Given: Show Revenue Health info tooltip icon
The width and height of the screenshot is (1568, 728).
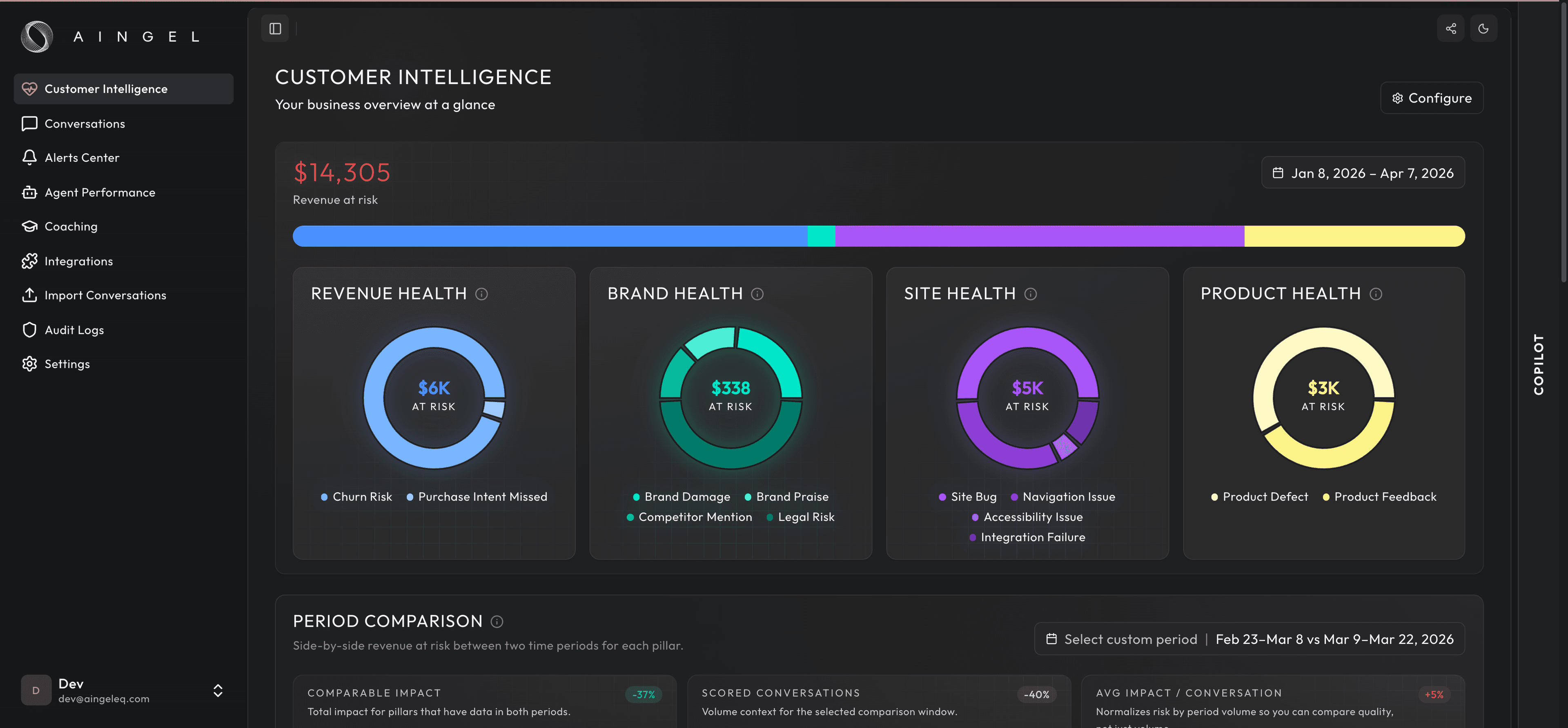Looking at the screenshot, I should click(x=481, y=294).
